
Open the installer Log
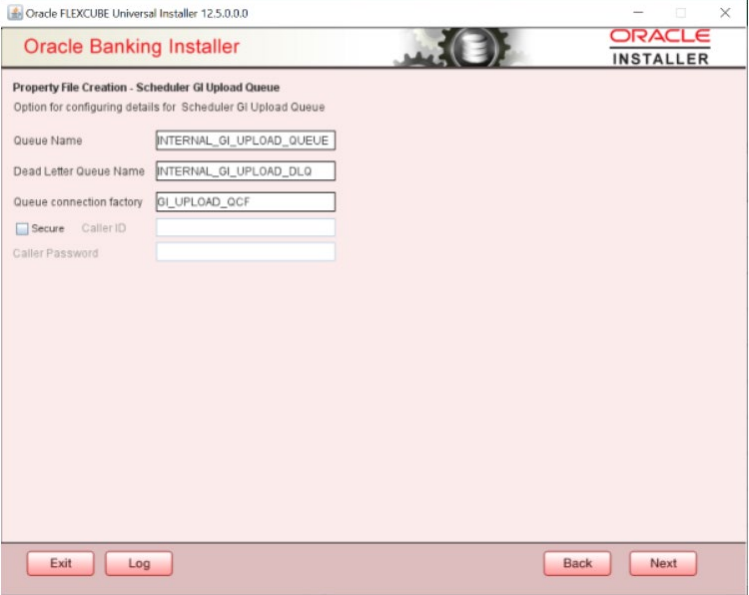click(x=139, y=563)
